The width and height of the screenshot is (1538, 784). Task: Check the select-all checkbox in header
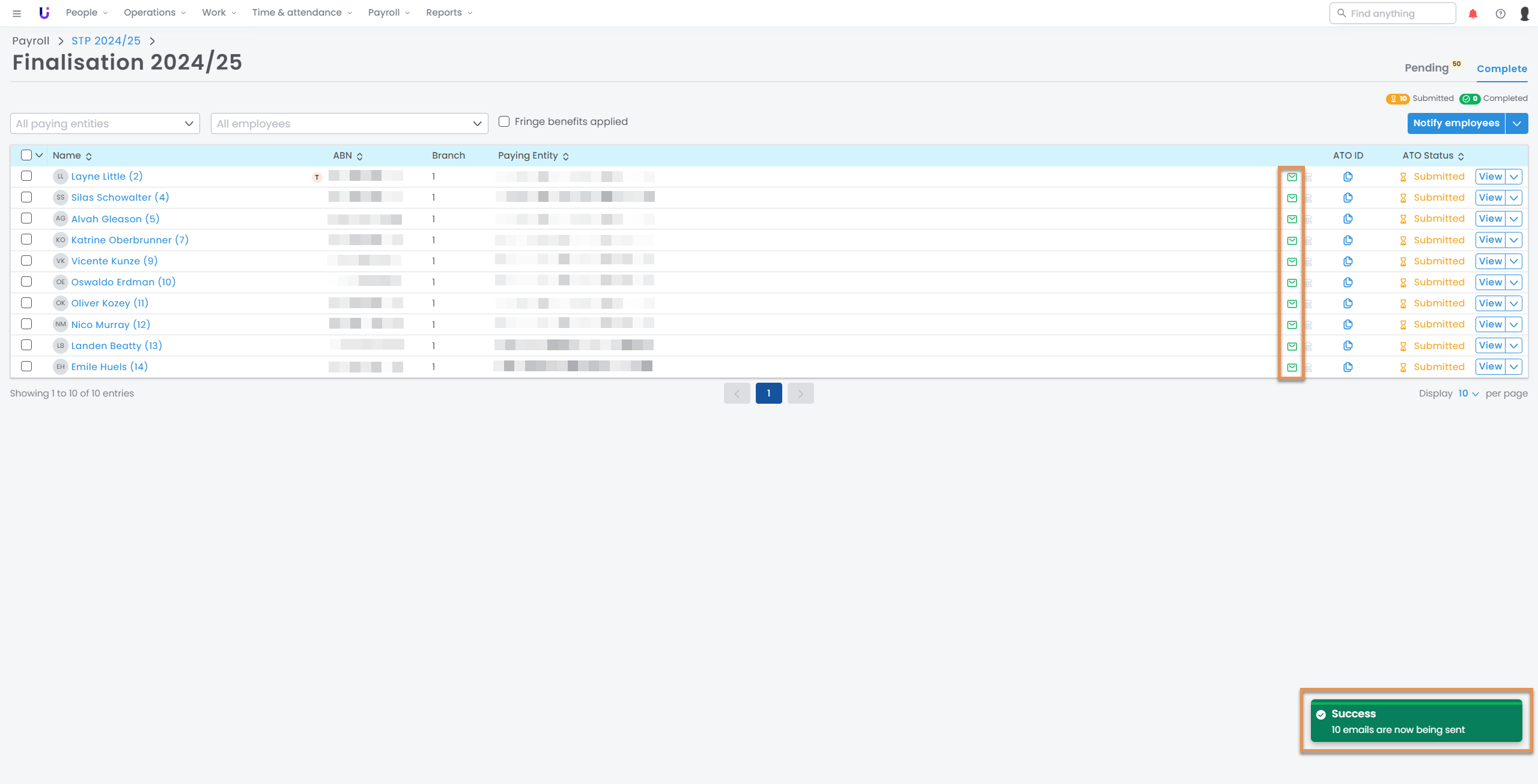pos(26,155)
